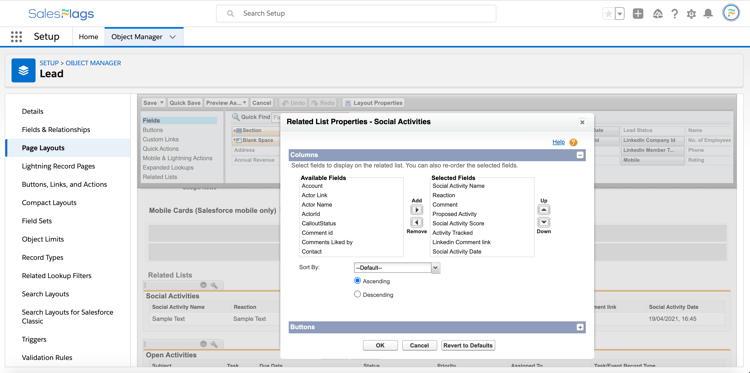This screenshot has height=373, width=750.
Task: Click the favorites star icon
Action: (x=608, y=14)
